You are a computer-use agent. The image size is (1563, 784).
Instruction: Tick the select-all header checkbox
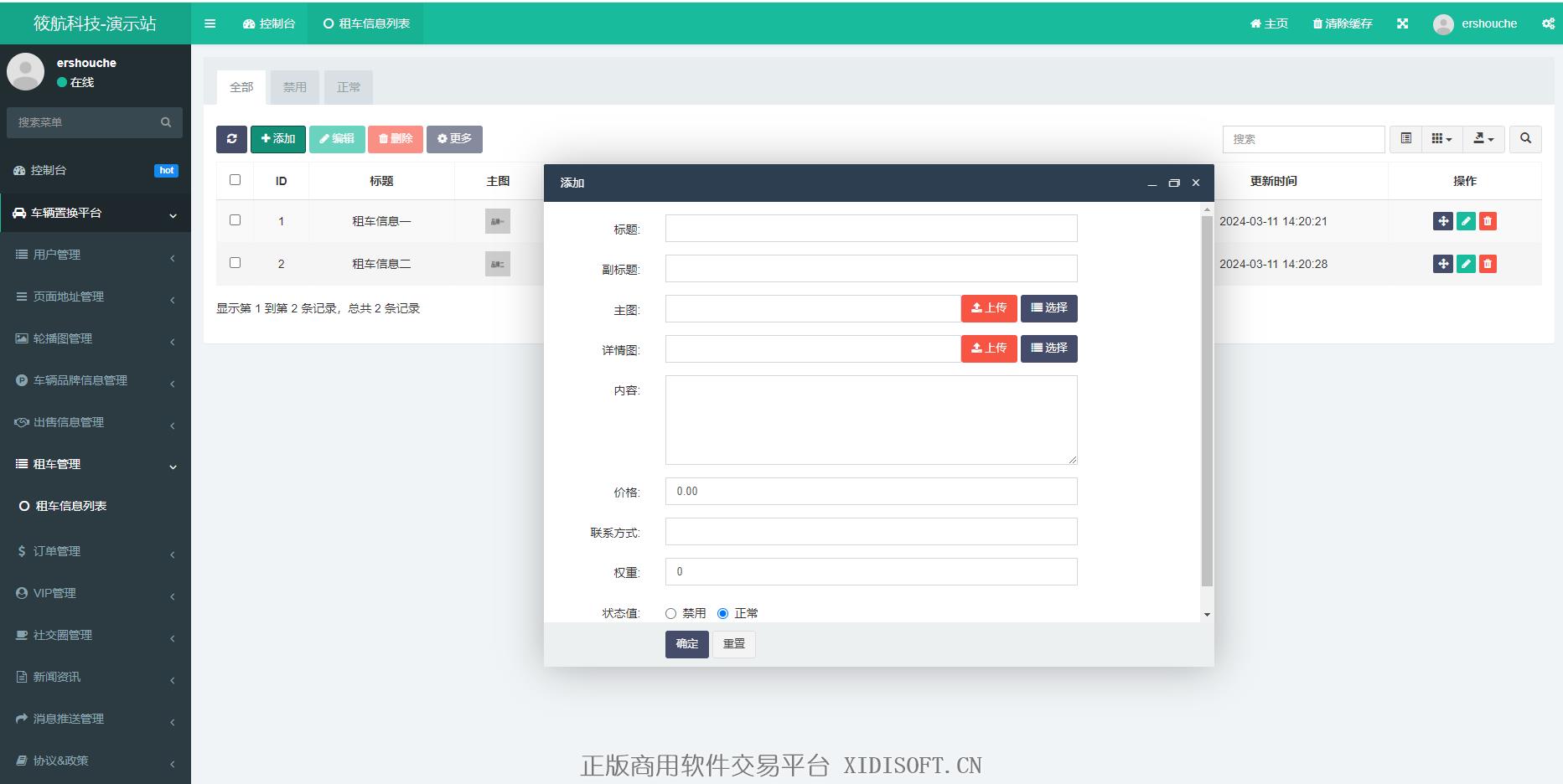point(235,179)
